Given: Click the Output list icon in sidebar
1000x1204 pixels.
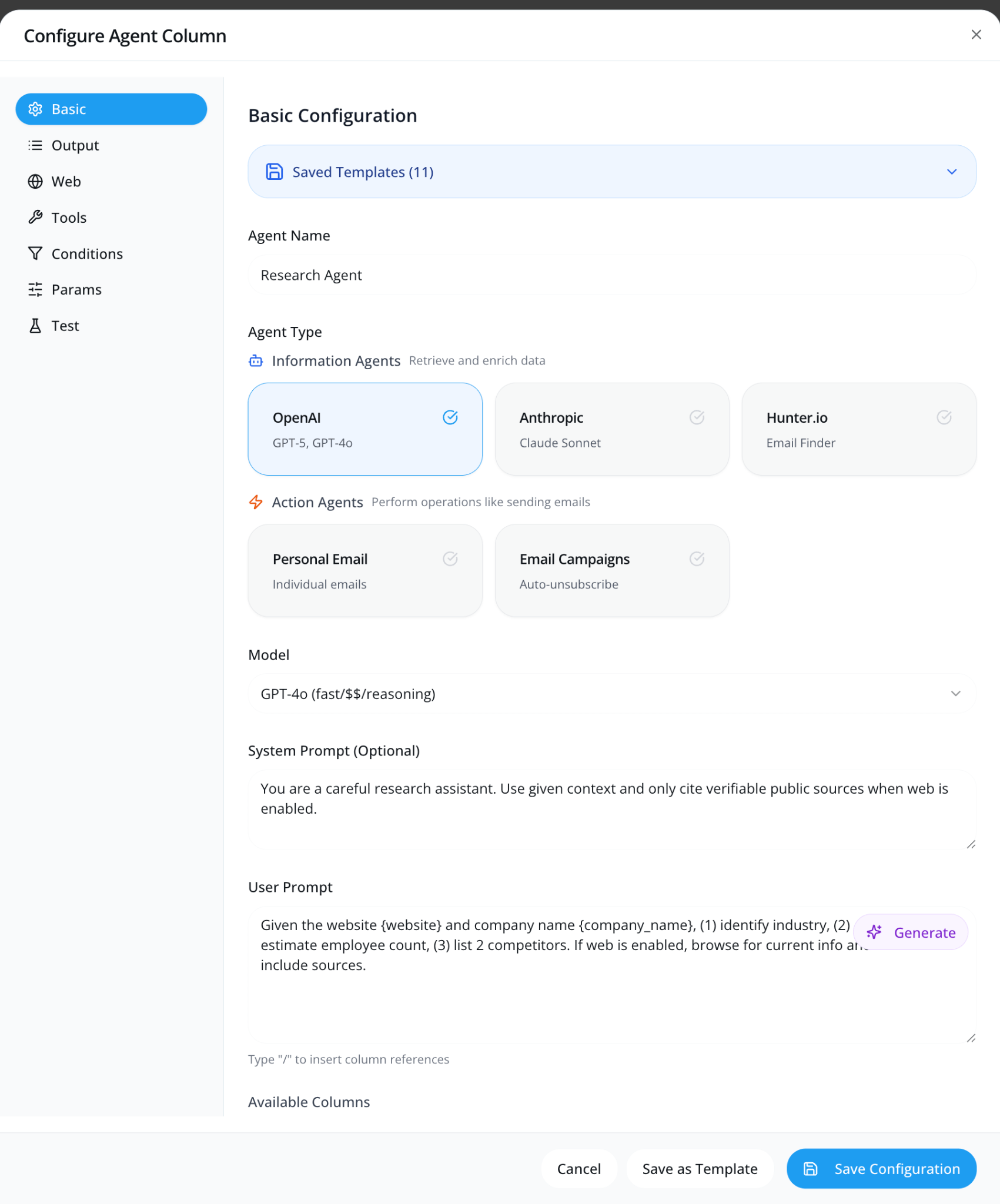Looking at the screenshot, I should [x=35, y=145].
